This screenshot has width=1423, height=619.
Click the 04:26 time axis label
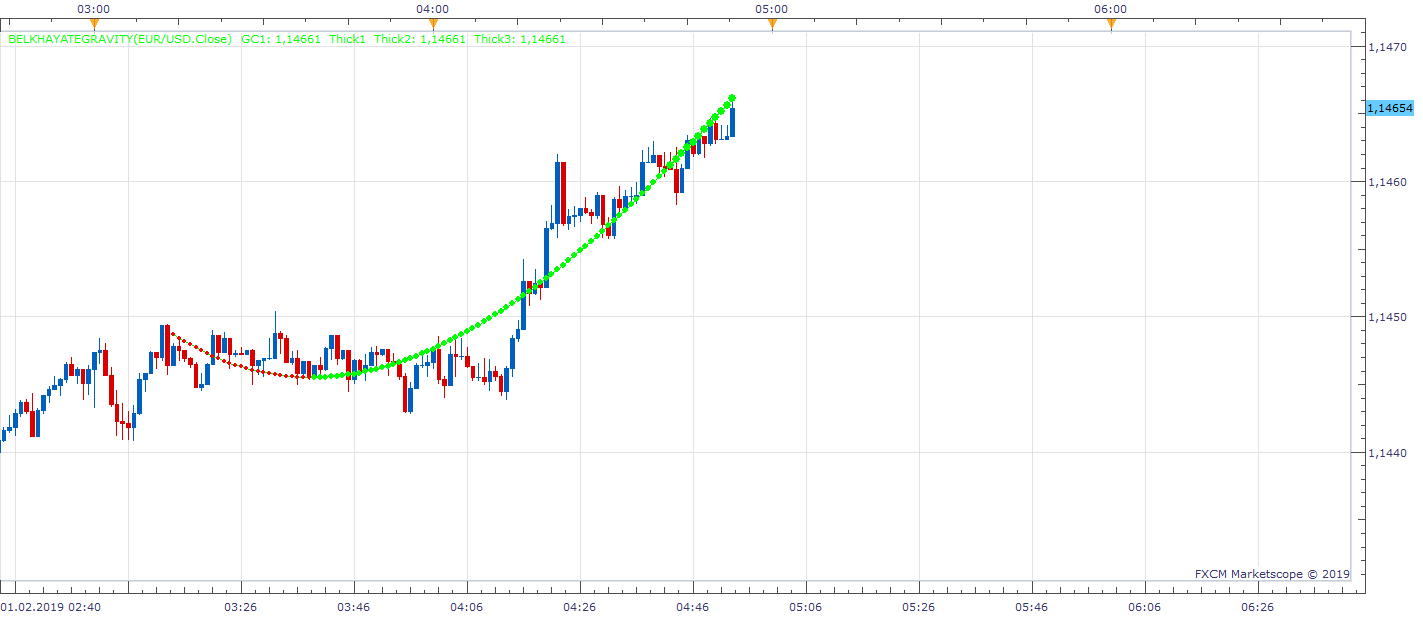(580, 606)
